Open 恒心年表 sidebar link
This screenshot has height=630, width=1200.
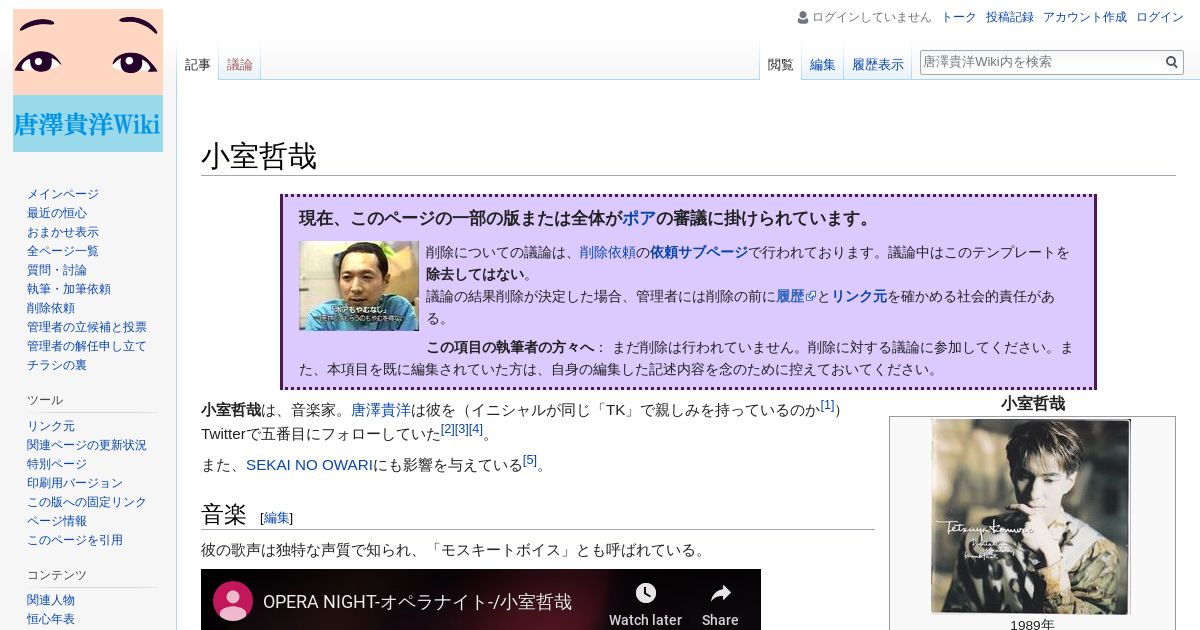(51, 619)
